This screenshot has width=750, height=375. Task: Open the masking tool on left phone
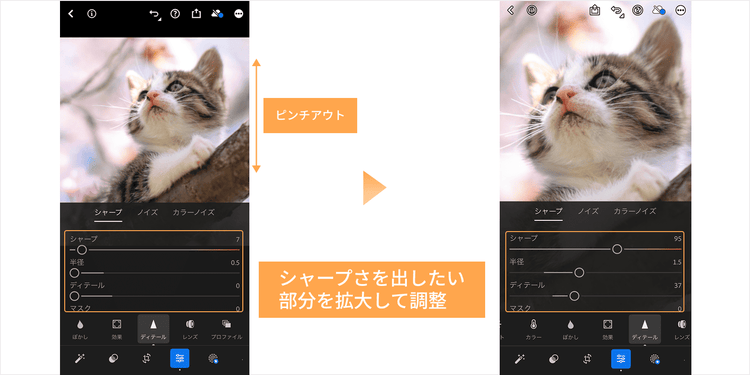pos(213,359)
